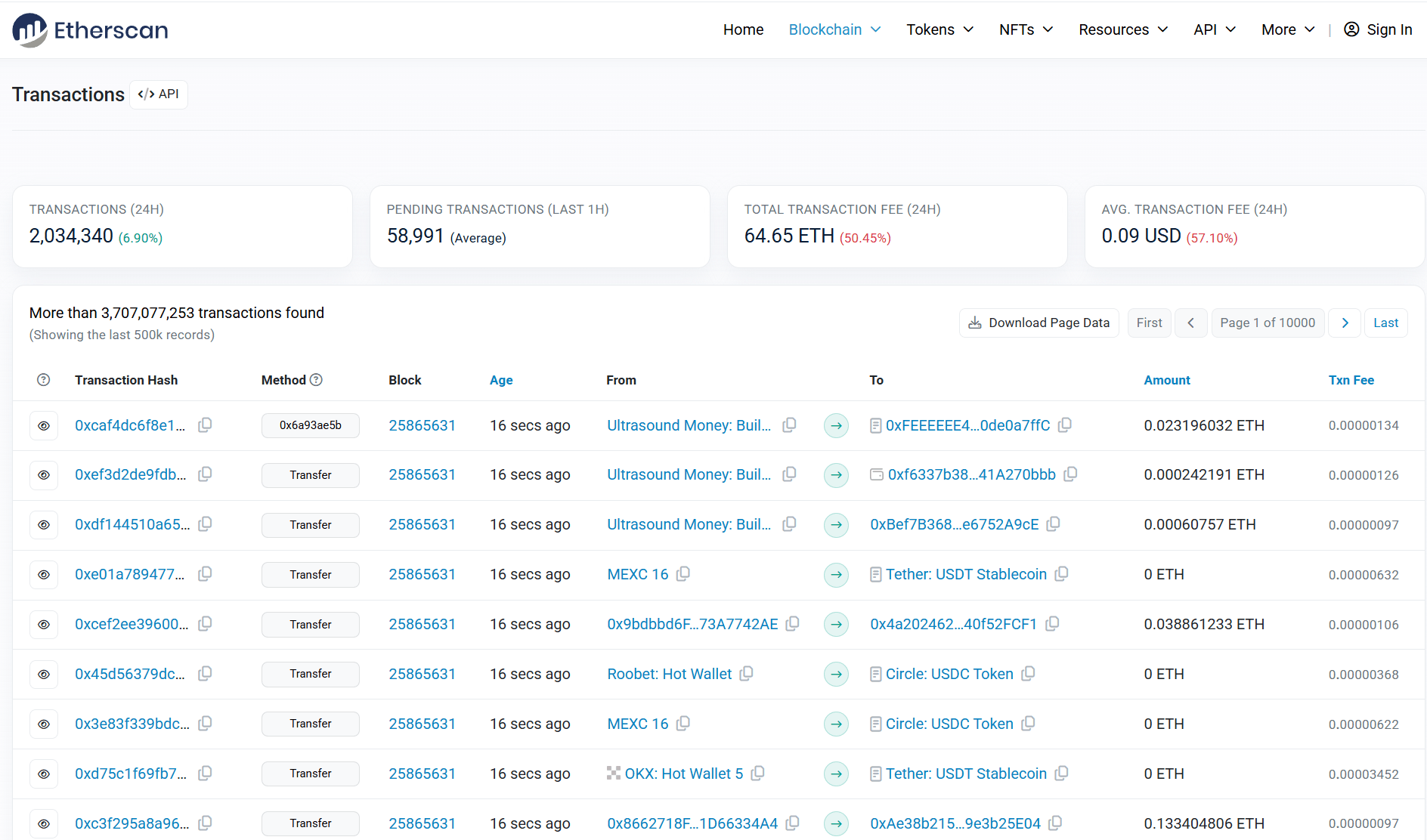Open the Method column help tooltip icon

[x=317, y=380]
